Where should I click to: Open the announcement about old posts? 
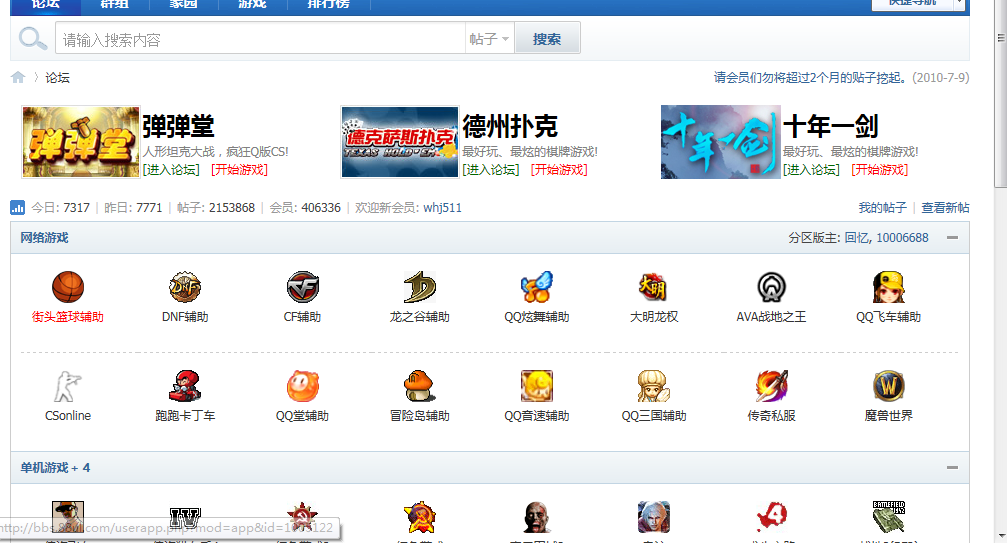(x=812, y=78)
